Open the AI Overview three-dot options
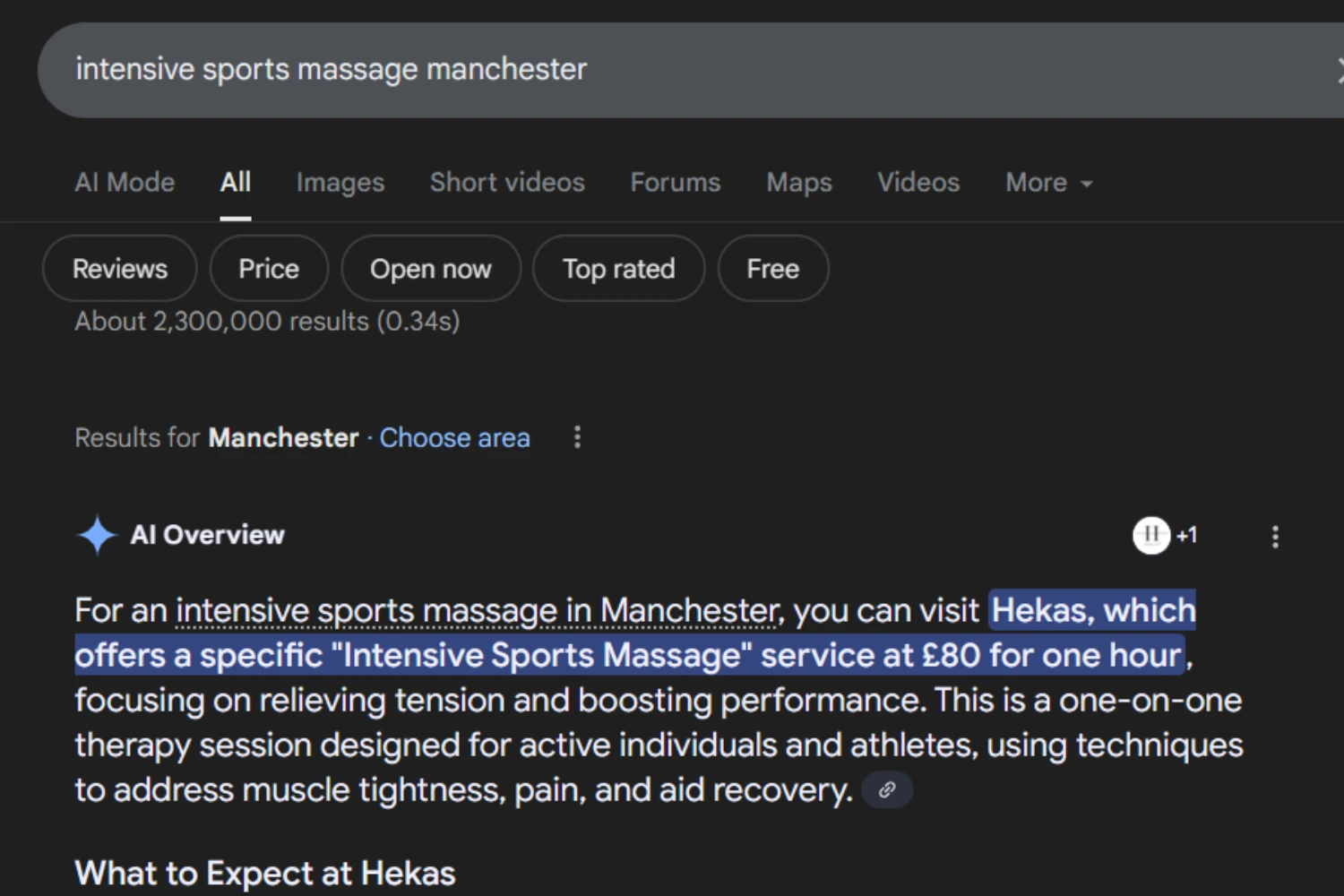Image resolution: width=1344 pixels, height=896 pixels. click(x=1275, y=537)
